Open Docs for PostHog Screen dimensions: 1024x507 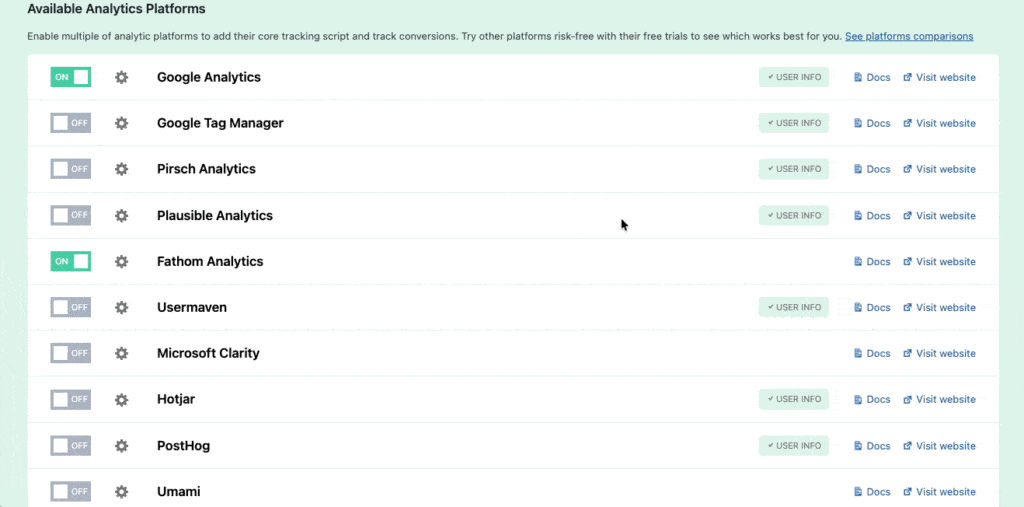pos(872,446)
